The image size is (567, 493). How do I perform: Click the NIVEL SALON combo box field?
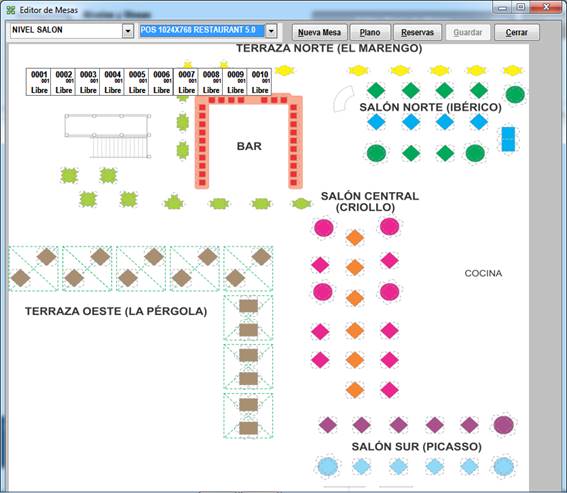coord(72,31)
